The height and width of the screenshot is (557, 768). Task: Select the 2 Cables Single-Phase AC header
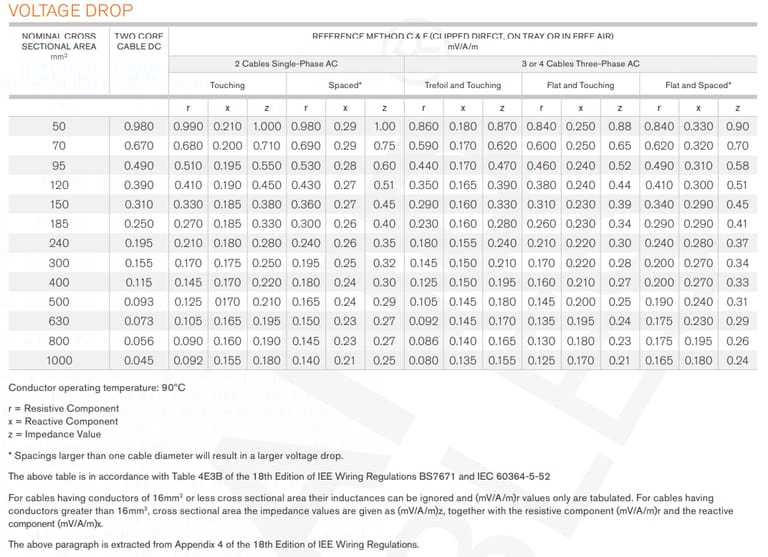[x=285, y=63]
